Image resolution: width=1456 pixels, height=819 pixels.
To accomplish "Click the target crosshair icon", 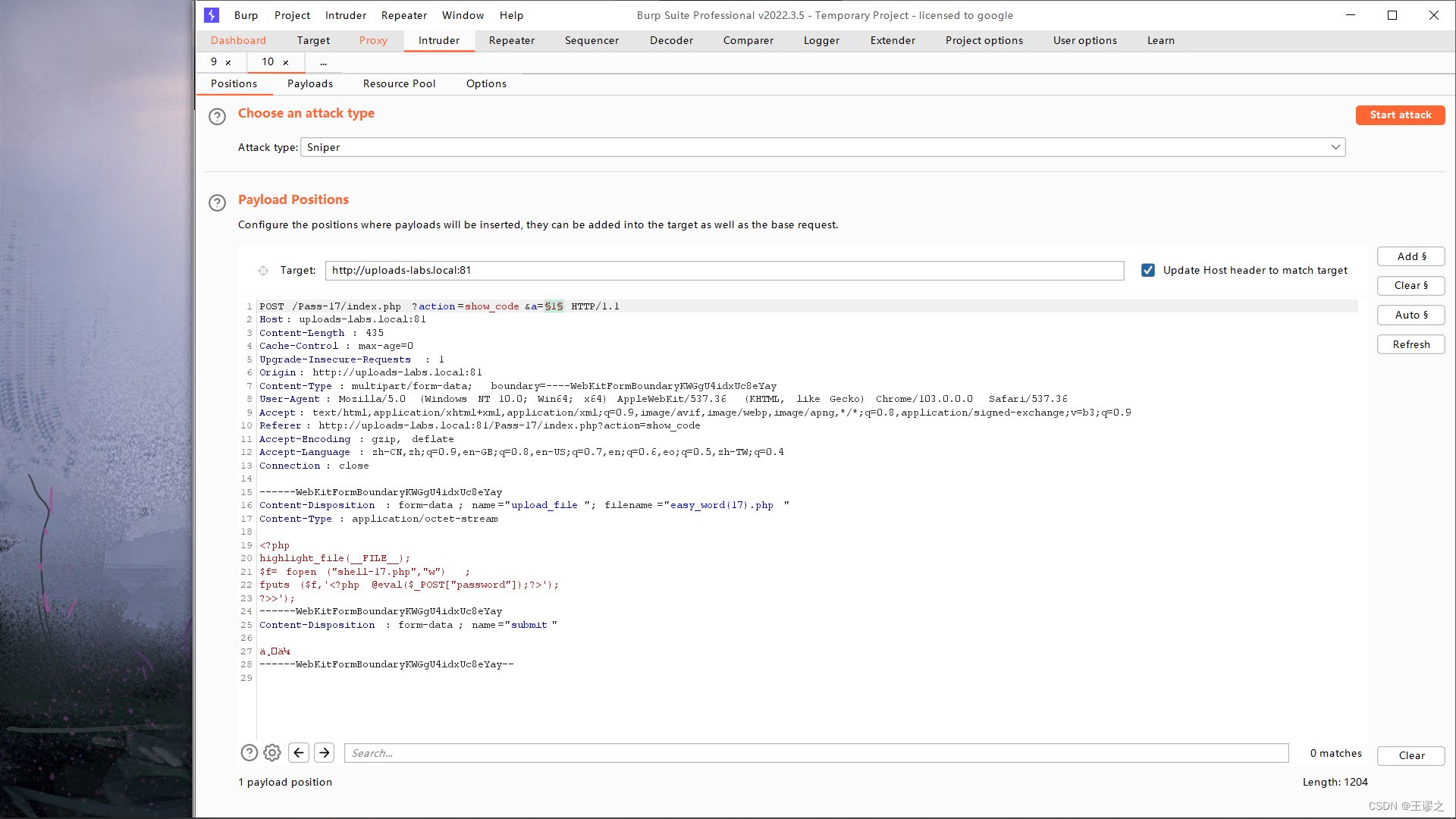I will 263,271.
